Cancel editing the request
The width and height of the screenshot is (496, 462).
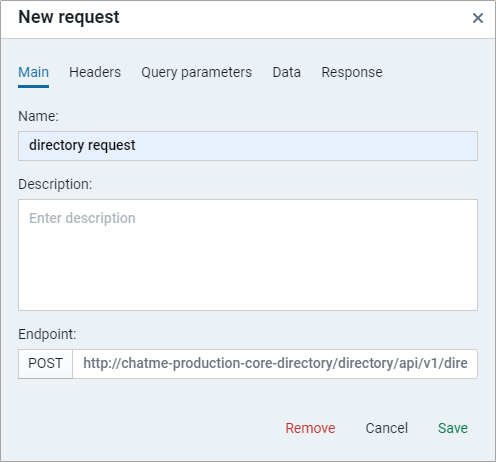[x=387, y=428]
